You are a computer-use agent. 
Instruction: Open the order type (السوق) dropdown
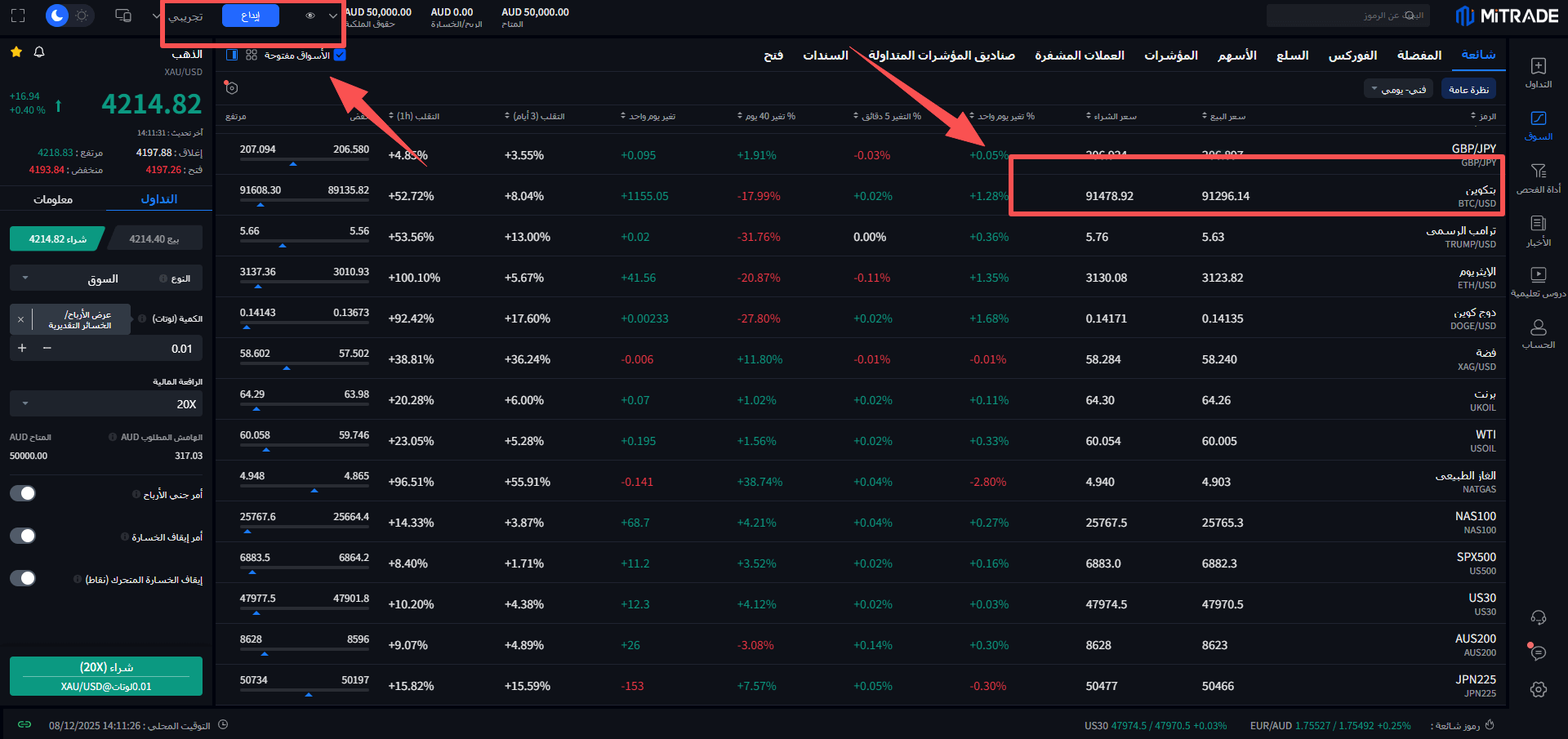click(x=106, y=278)
